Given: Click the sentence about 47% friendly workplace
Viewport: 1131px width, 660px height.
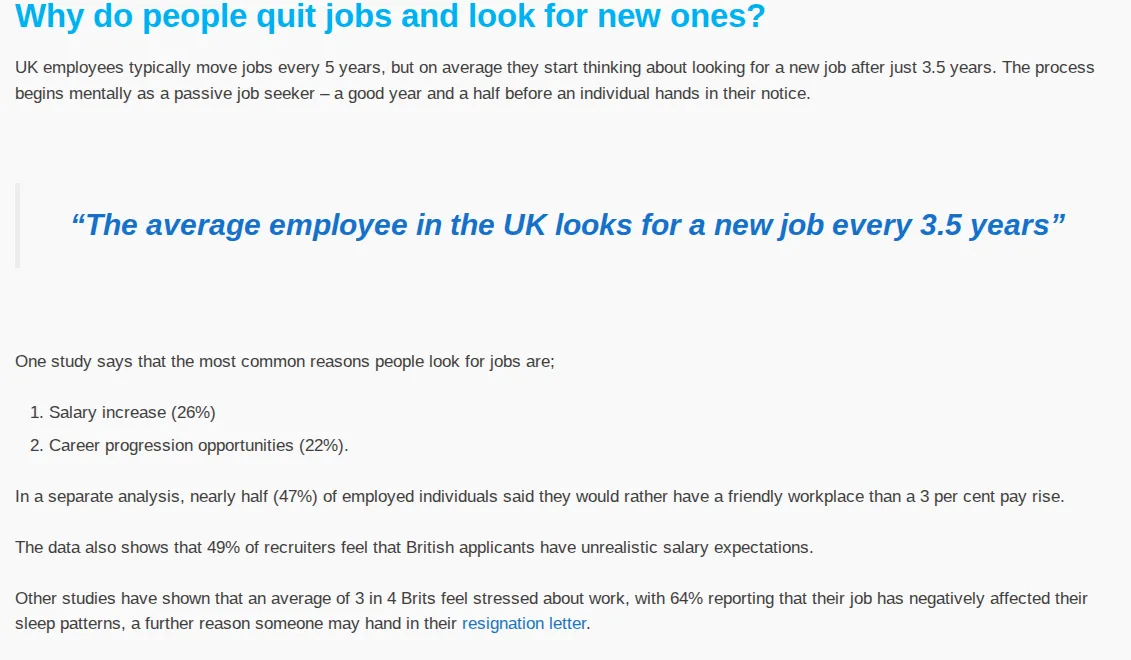Looking at the screenshot, I should point(540,497).
